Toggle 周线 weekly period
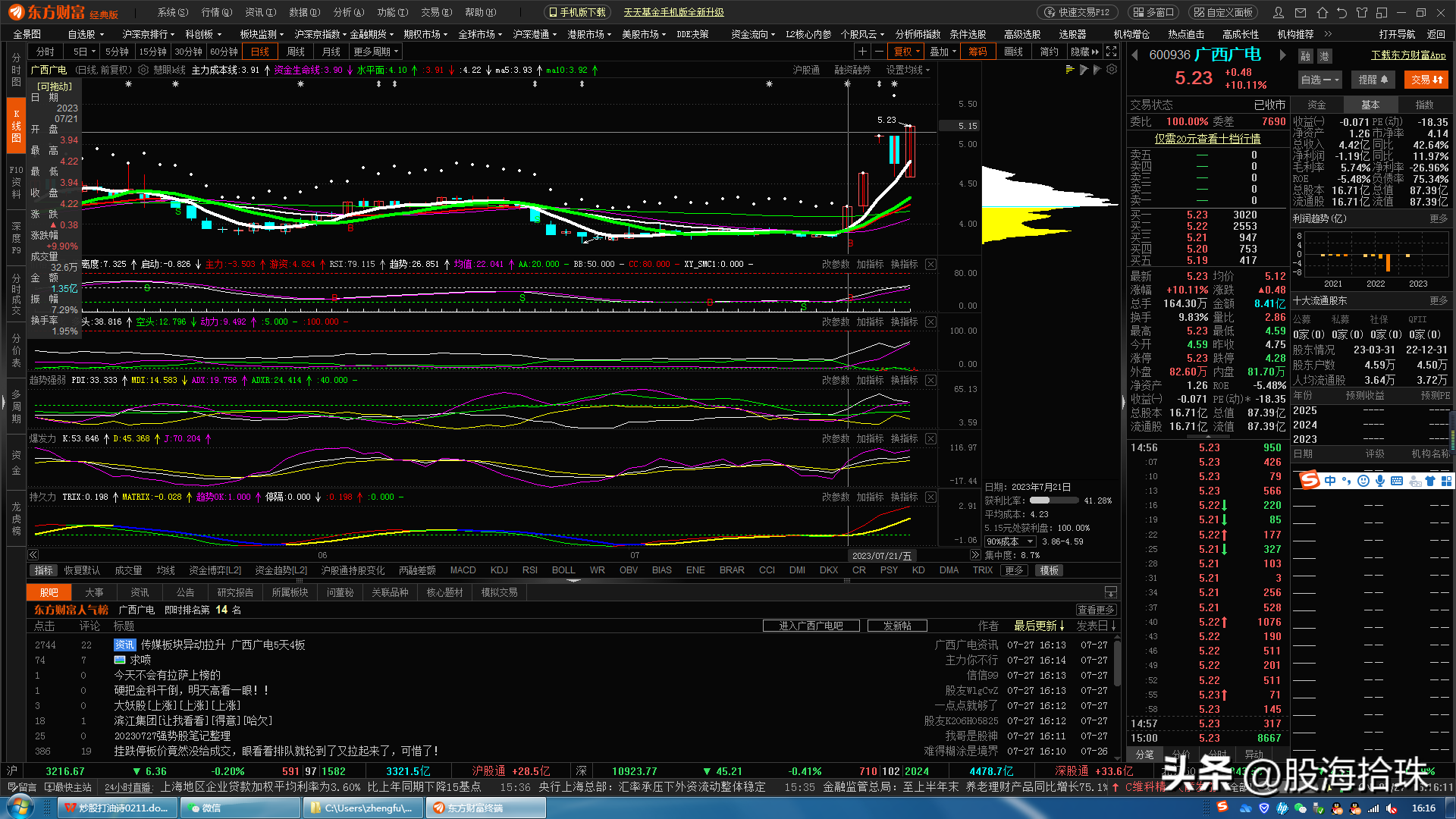1456x819 pixels. point(295,52)
